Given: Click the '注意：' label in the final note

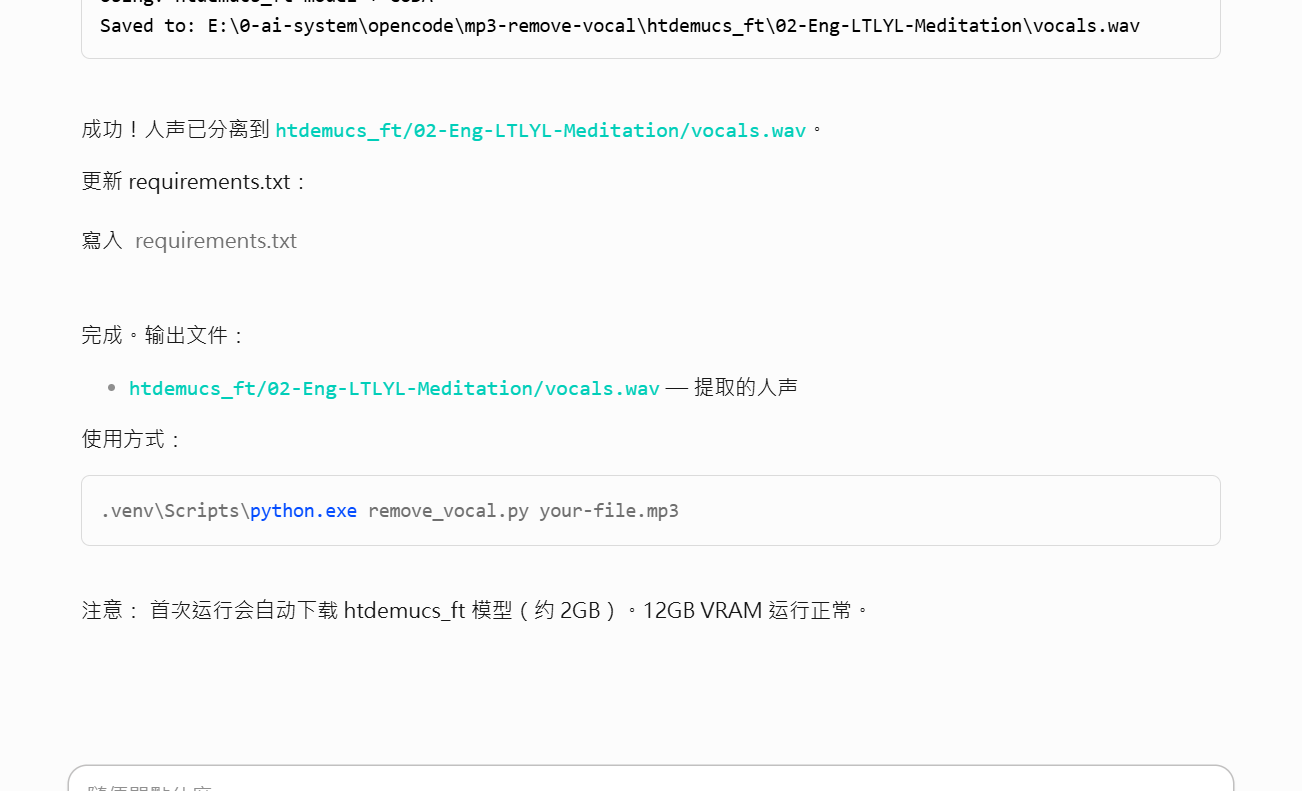Looking at the screenshot, I should (111, 610).
